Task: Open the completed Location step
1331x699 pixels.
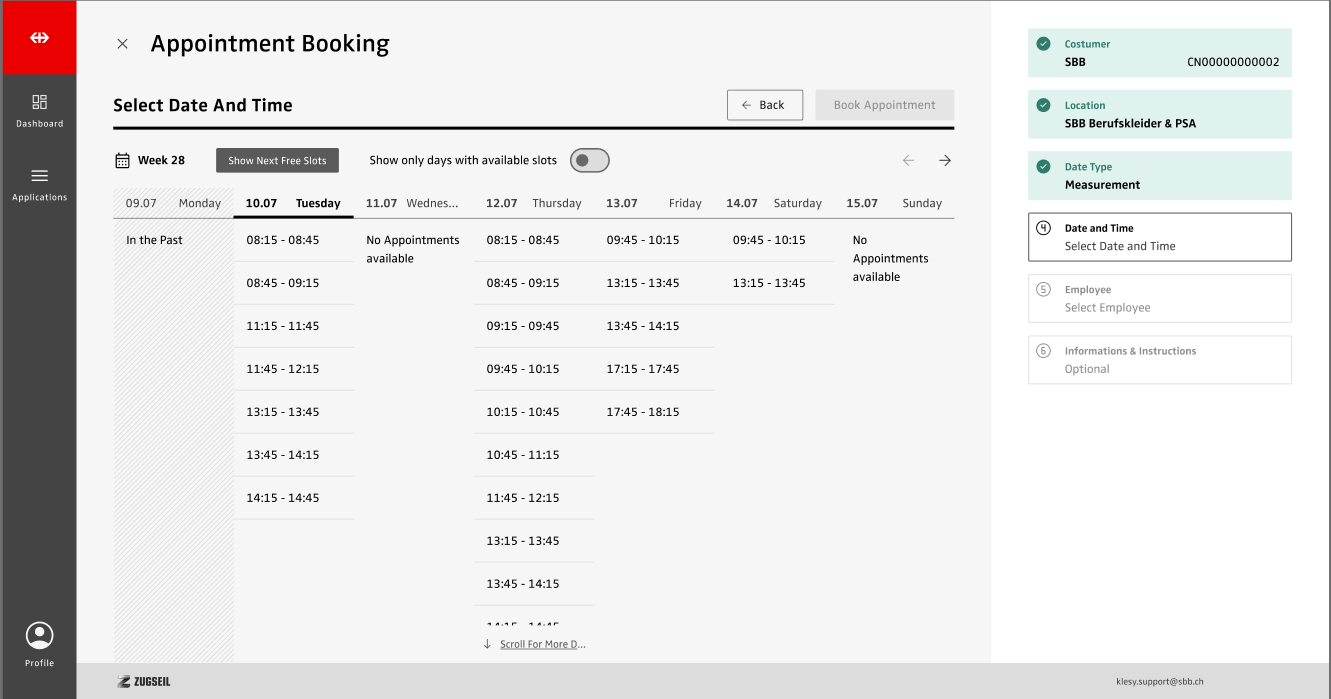Action: pos(1159,114)
